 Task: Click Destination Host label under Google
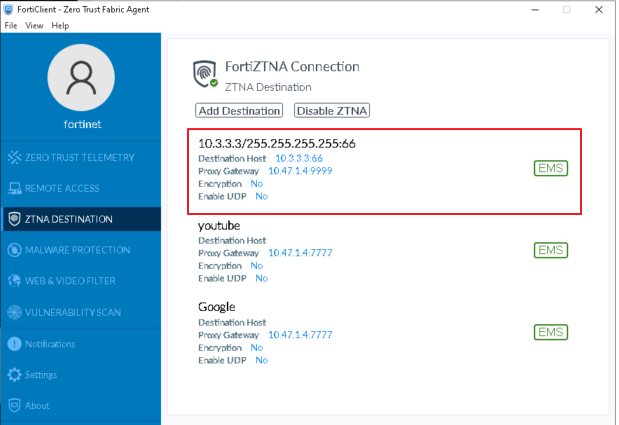pos(232,322)
